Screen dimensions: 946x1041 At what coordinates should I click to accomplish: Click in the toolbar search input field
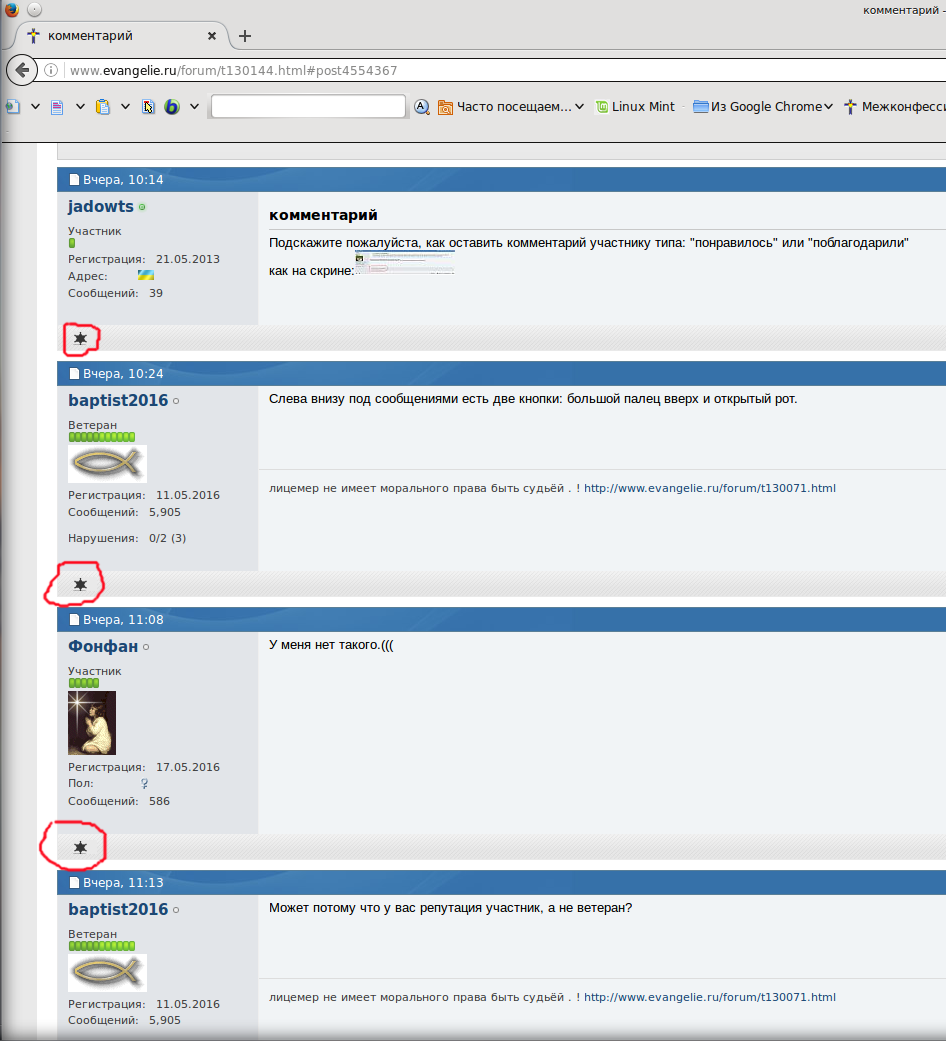[x=308, y=107]
